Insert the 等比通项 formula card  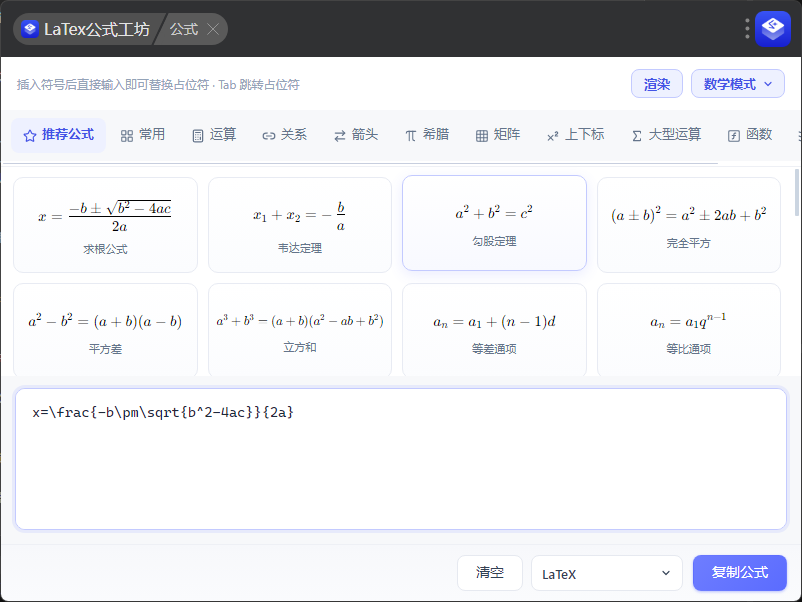[x=688, y=330]
